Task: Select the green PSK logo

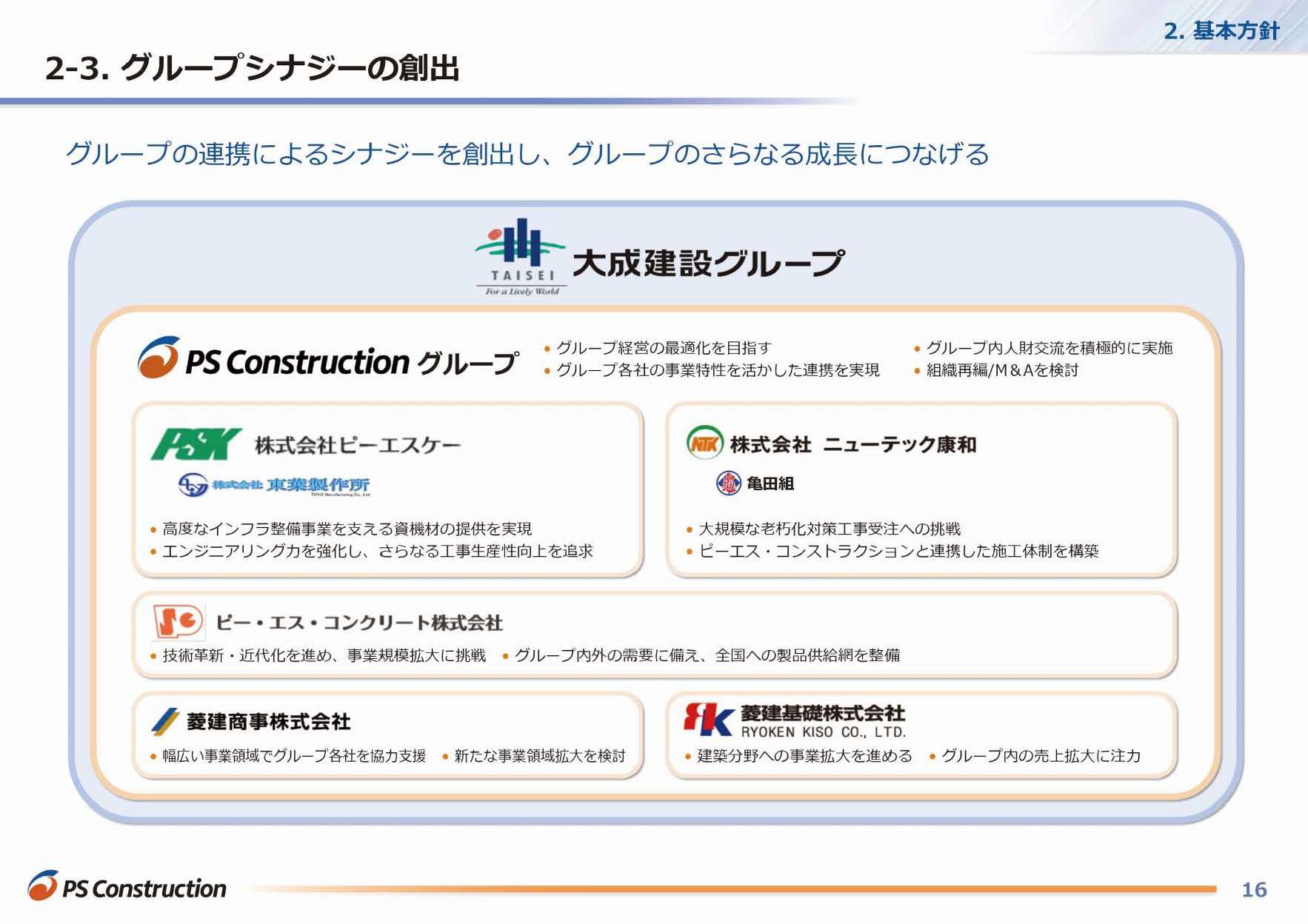Action: [196, 444]
